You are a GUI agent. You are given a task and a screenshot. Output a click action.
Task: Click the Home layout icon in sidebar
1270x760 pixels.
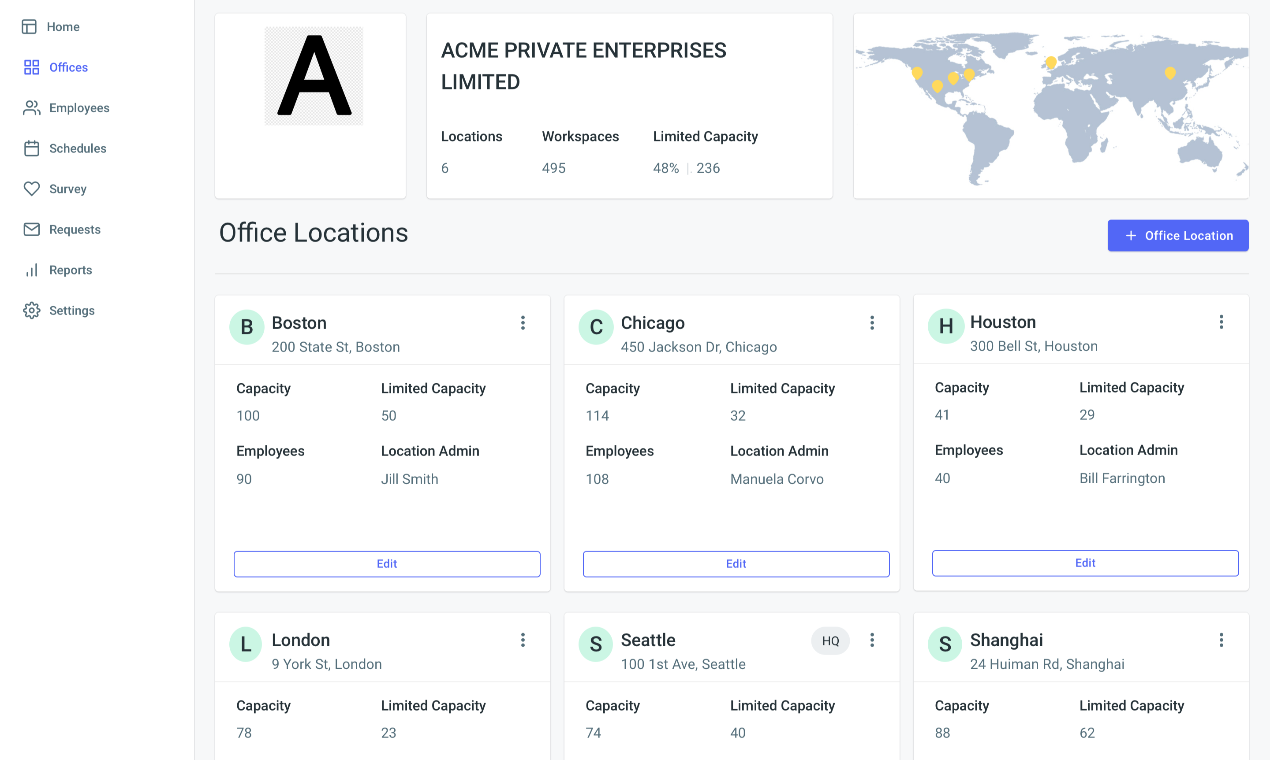click(x=30, y=27)
